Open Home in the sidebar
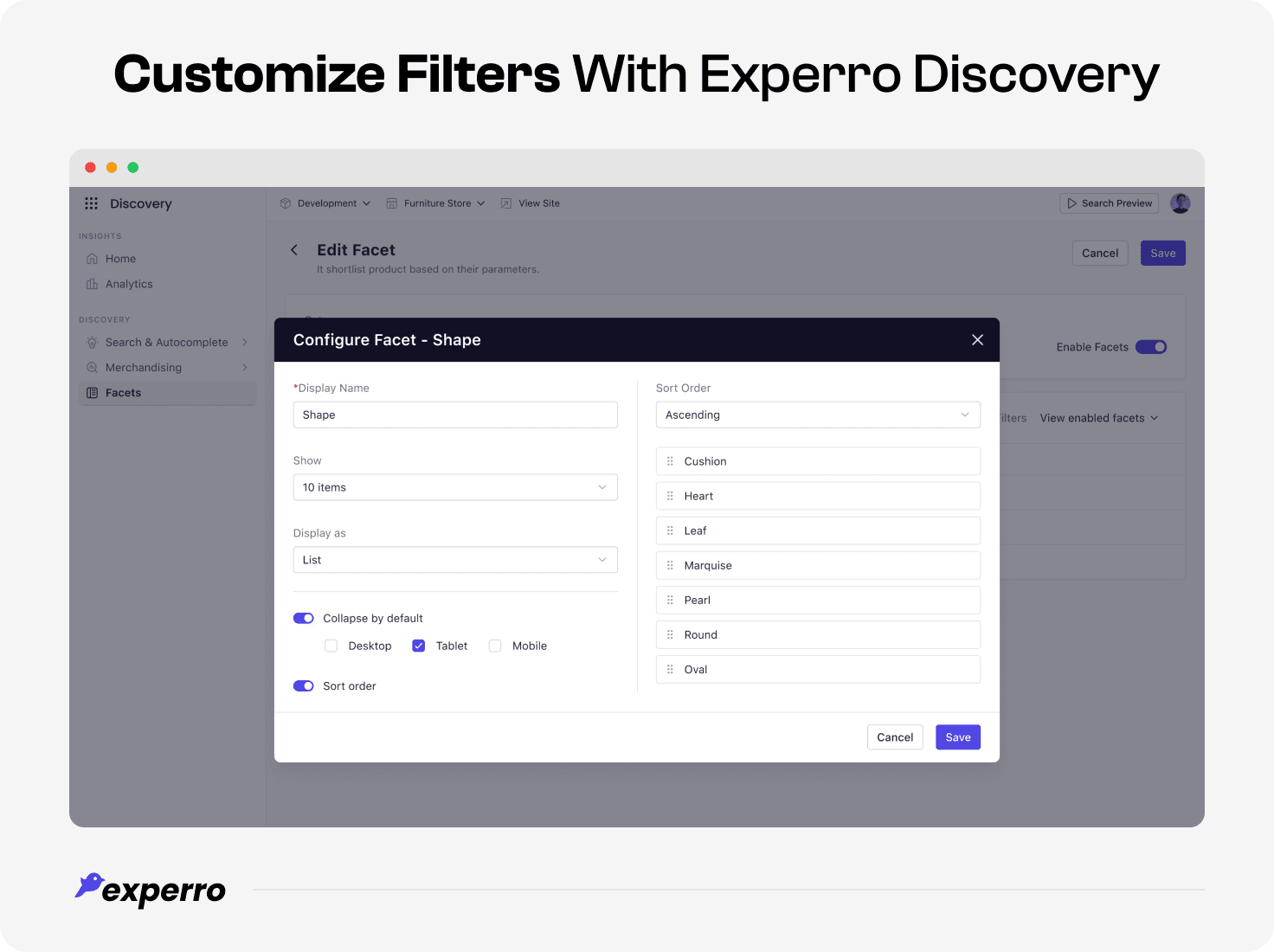Screen dimensions: 1274x952 (x=167, y=259)
